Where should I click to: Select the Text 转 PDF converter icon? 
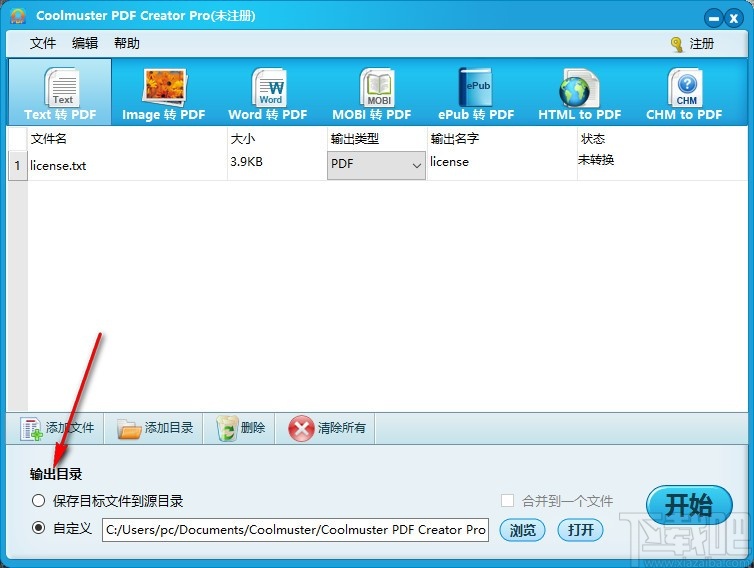(60, 92)
